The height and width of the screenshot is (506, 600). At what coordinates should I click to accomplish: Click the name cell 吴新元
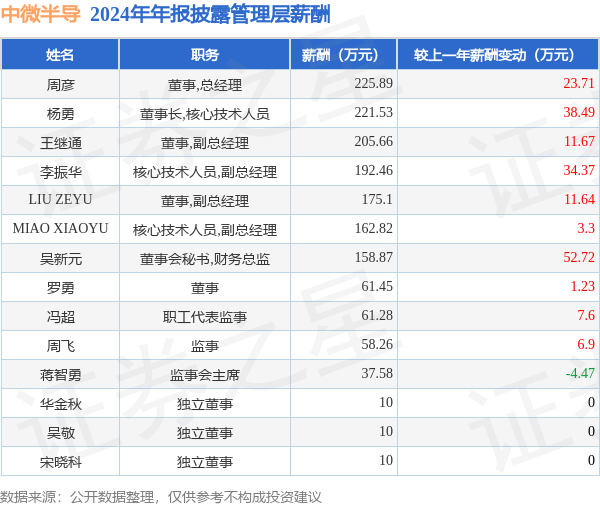(60, 259)
